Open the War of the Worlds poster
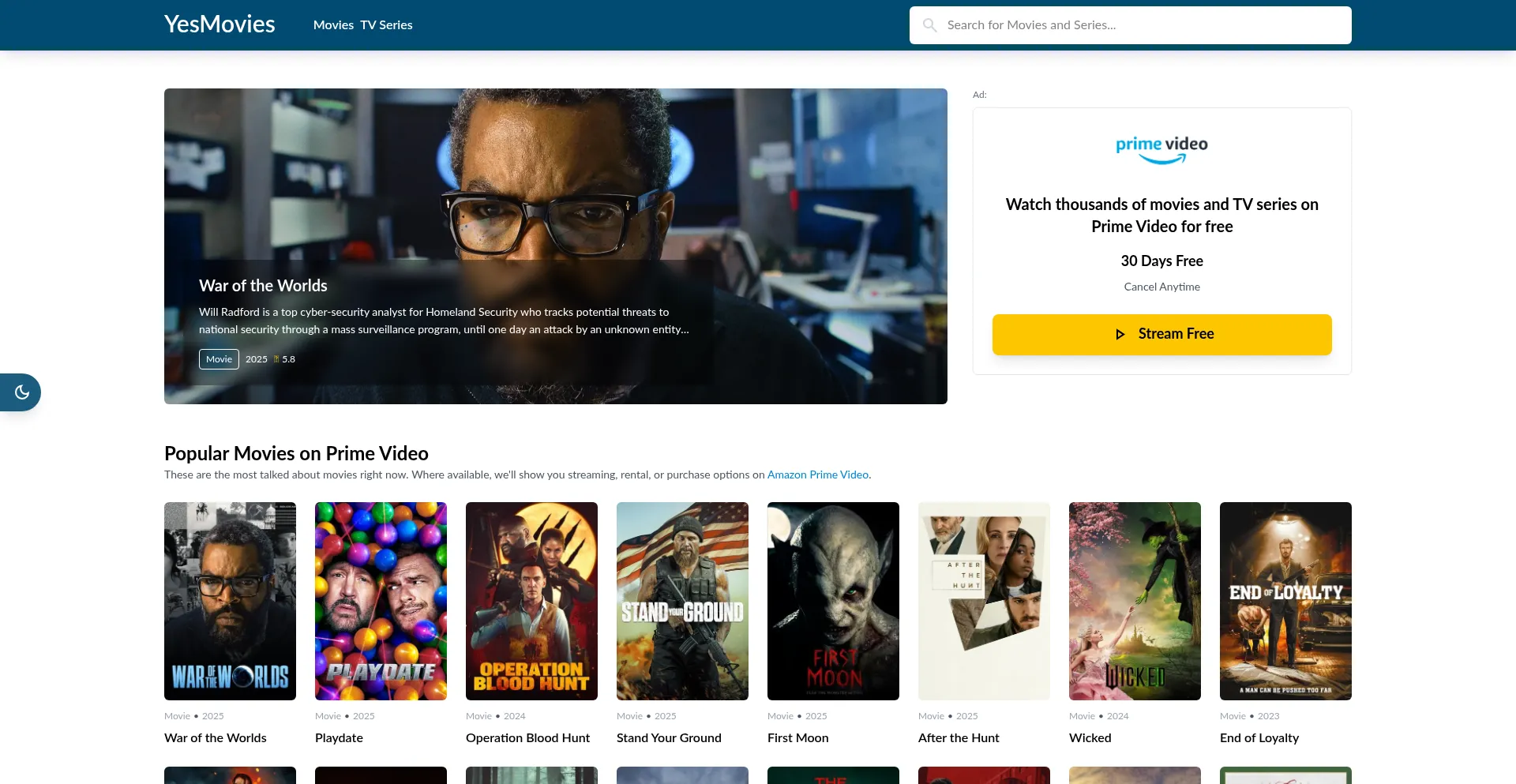The width and height of the screenshot is (1516, 784). point(230,601)
